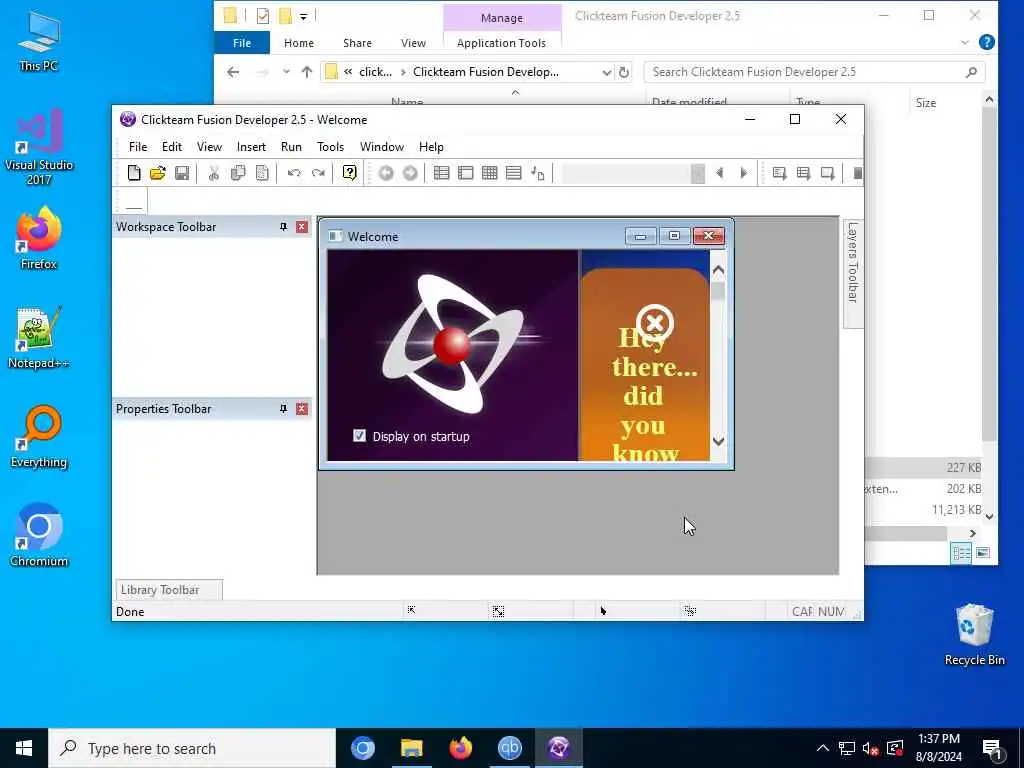Open Application Tools tab in Explorer

pos(502,43)
